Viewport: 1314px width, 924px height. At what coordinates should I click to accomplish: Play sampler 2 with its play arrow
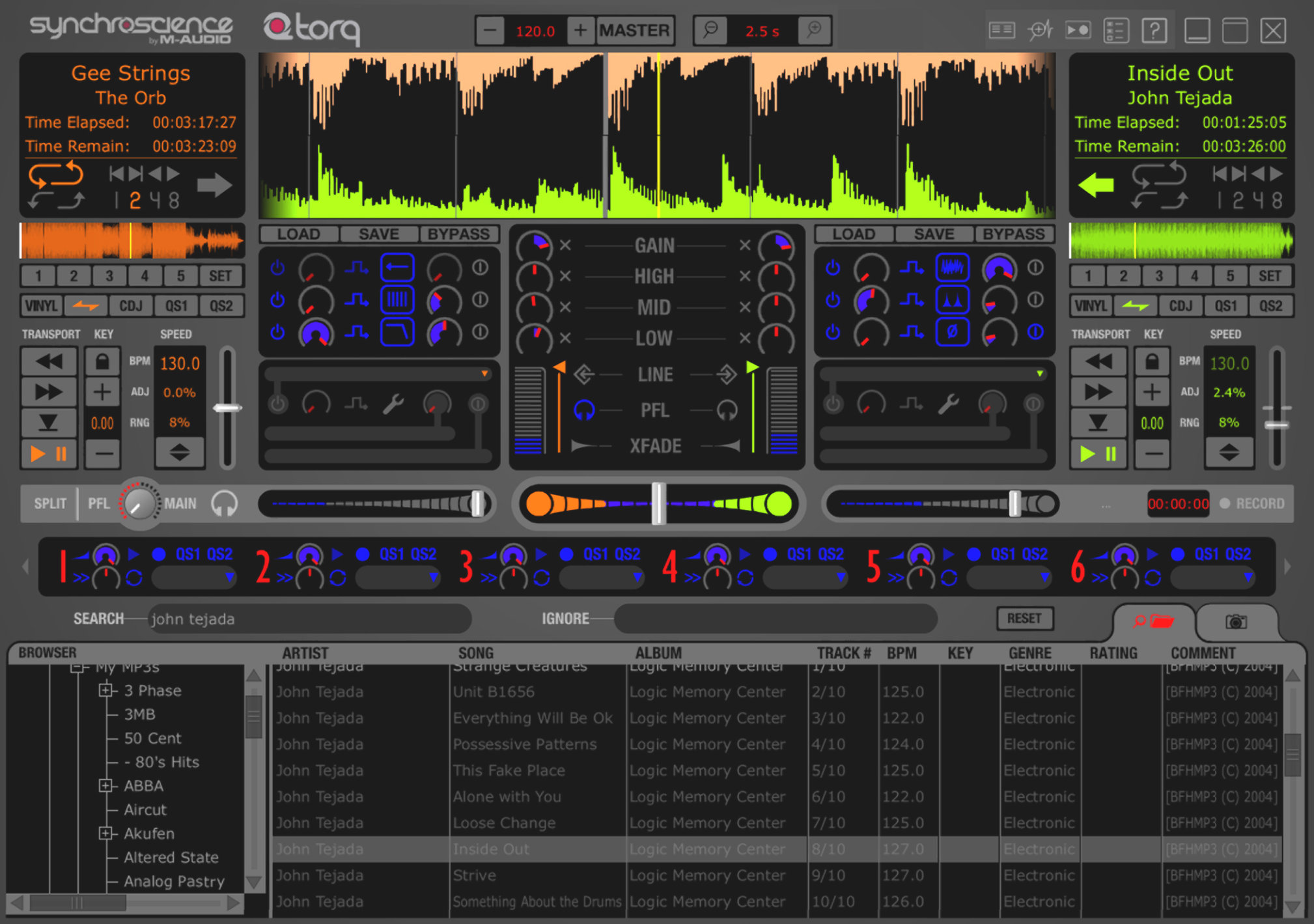click(x=337, y=554)
